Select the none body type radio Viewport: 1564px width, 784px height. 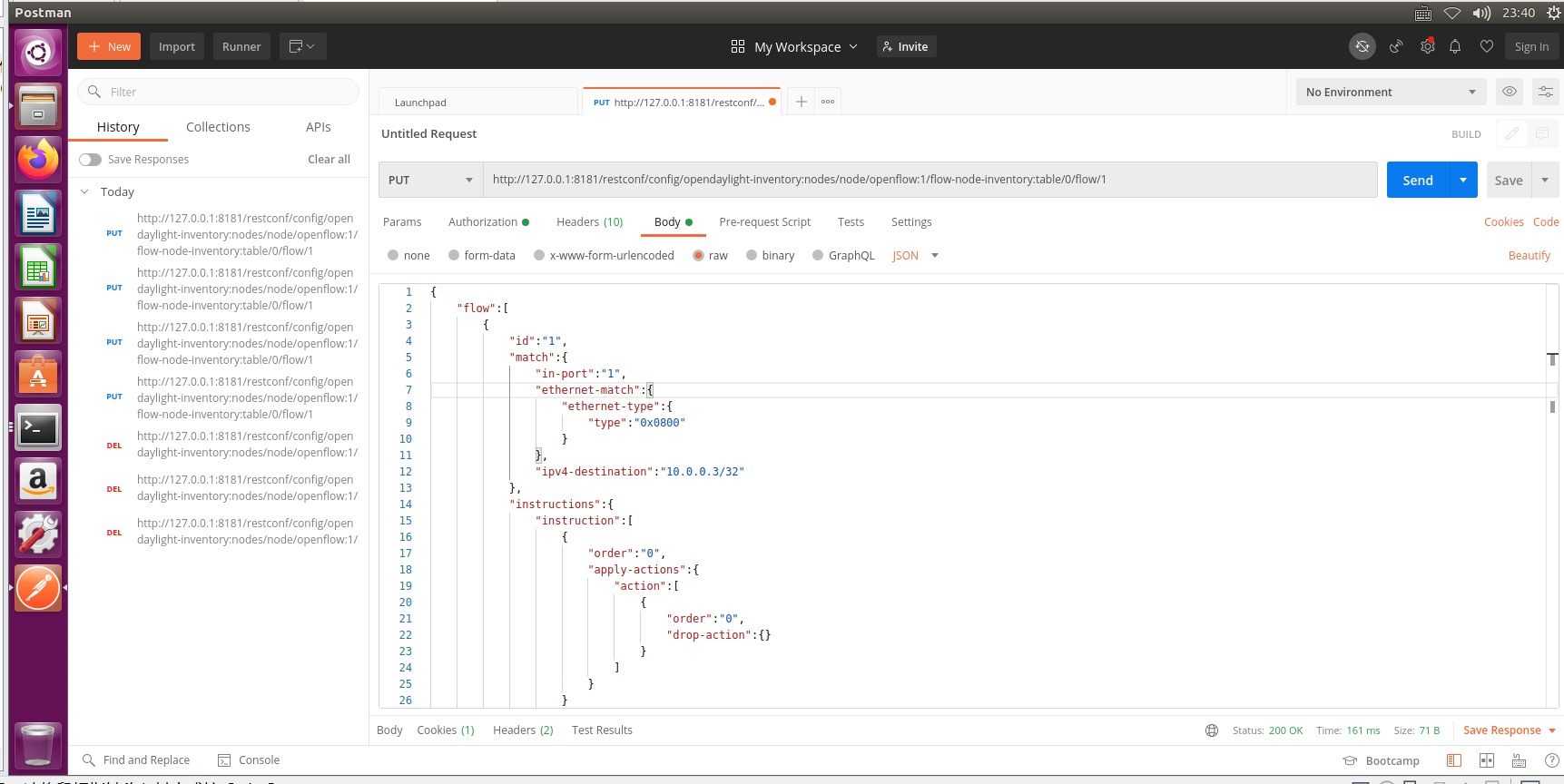click(393, 256)
